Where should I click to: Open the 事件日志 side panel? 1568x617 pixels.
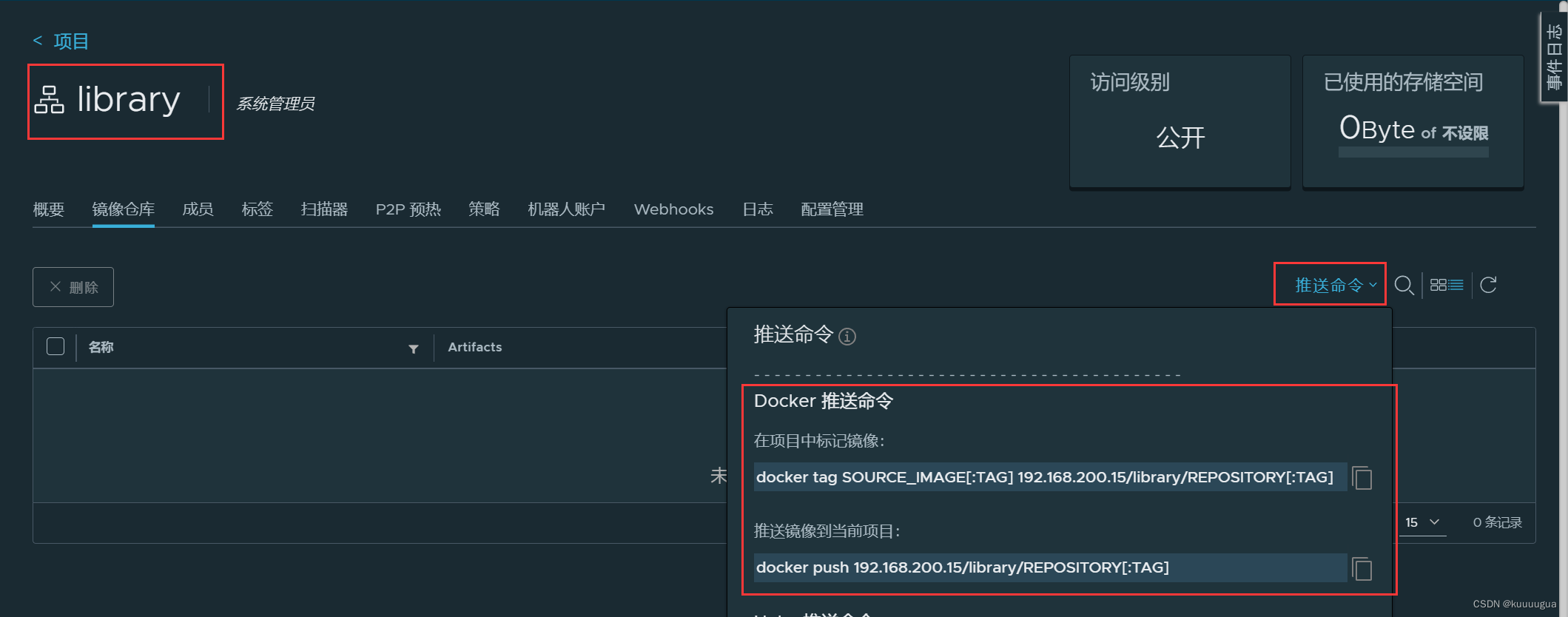coord(1554,57)
